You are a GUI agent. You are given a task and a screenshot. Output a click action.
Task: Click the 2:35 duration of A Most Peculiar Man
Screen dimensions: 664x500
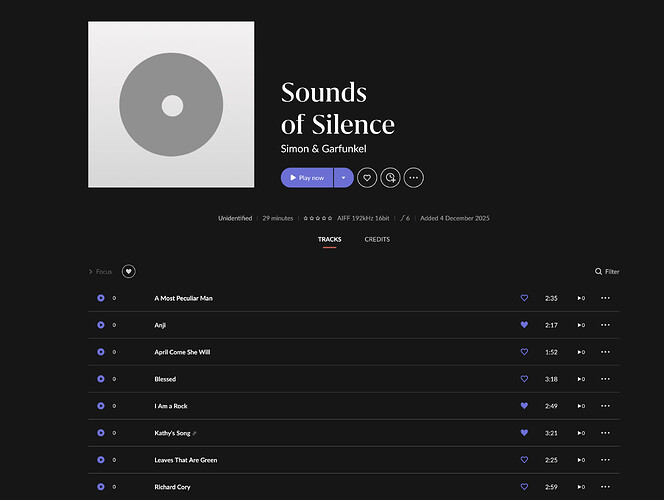551,298
